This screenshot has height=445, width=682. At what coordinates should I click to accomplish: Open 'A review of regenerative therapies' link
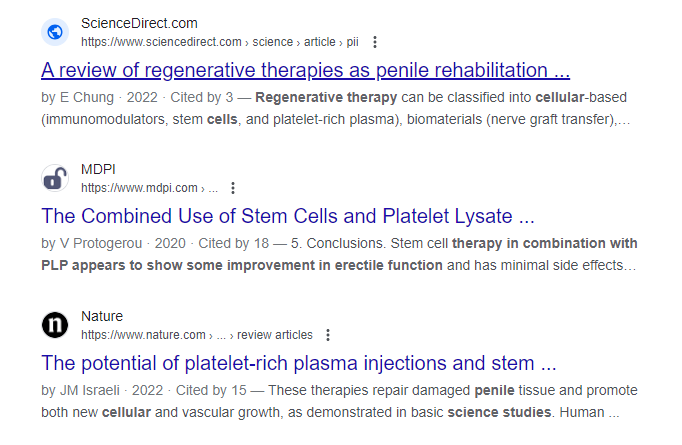click(x=305, y=70)
